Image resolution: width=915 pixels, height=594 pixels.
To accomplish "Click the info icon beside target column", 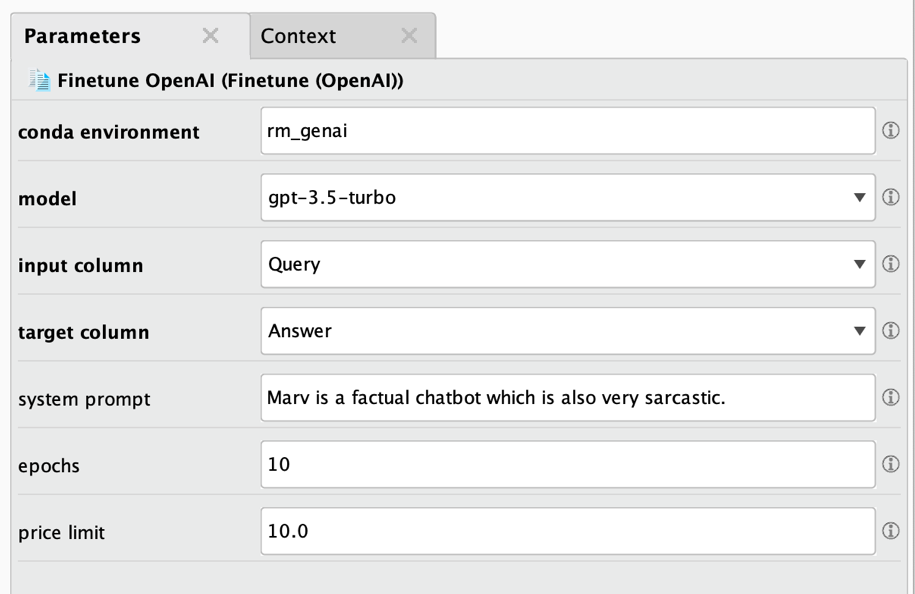I will [x=892, y=330].
